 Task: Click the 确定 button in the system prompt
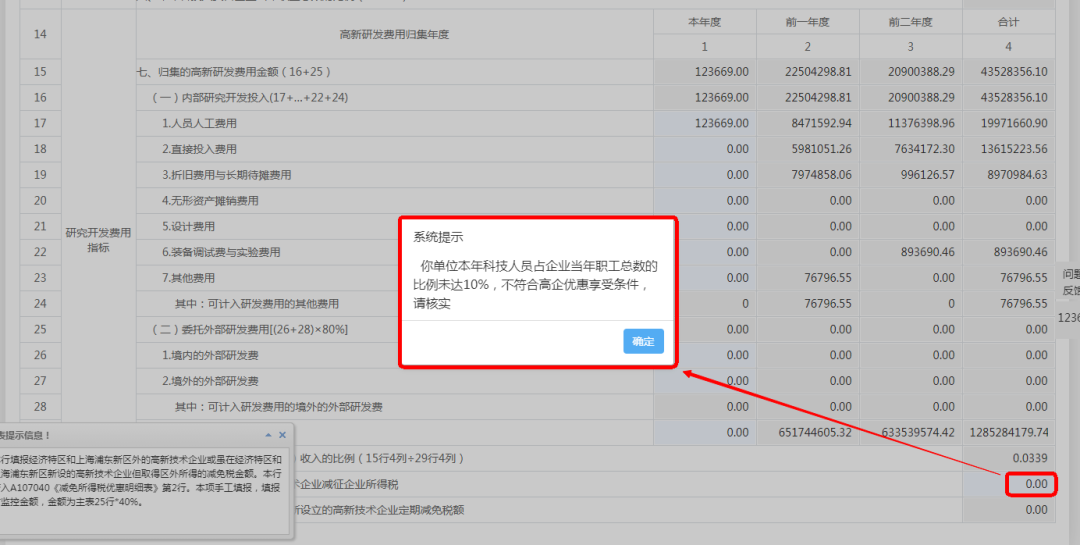[643, 341]
